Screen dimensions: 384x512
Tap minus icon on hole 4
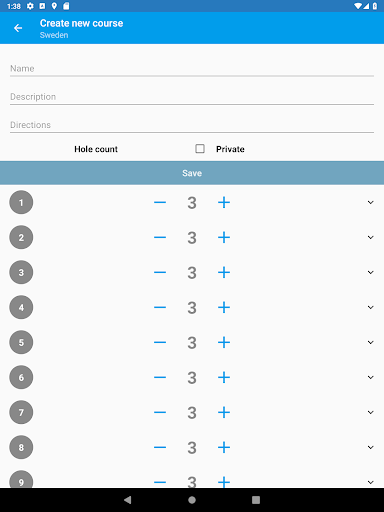point(160,307)
